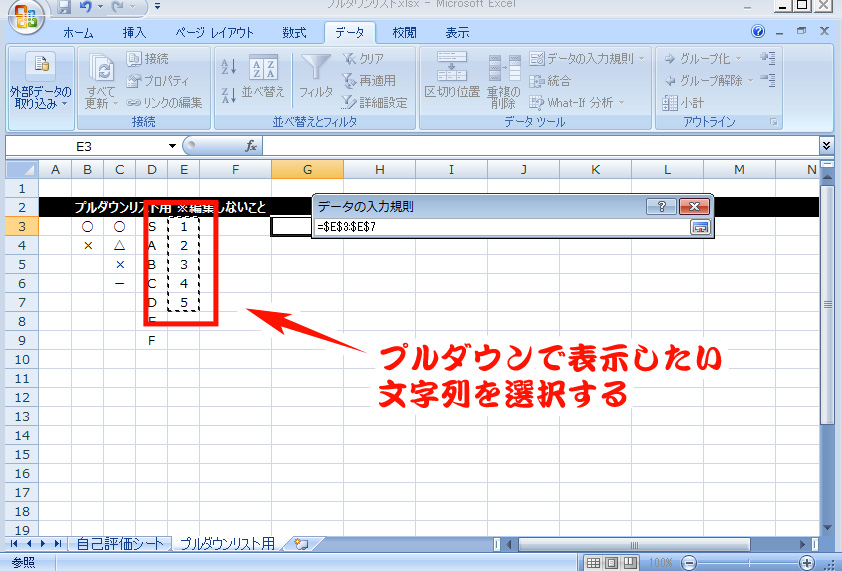Open the ページ レイアウト tab
842x571 pixels.
coord(214,33)
